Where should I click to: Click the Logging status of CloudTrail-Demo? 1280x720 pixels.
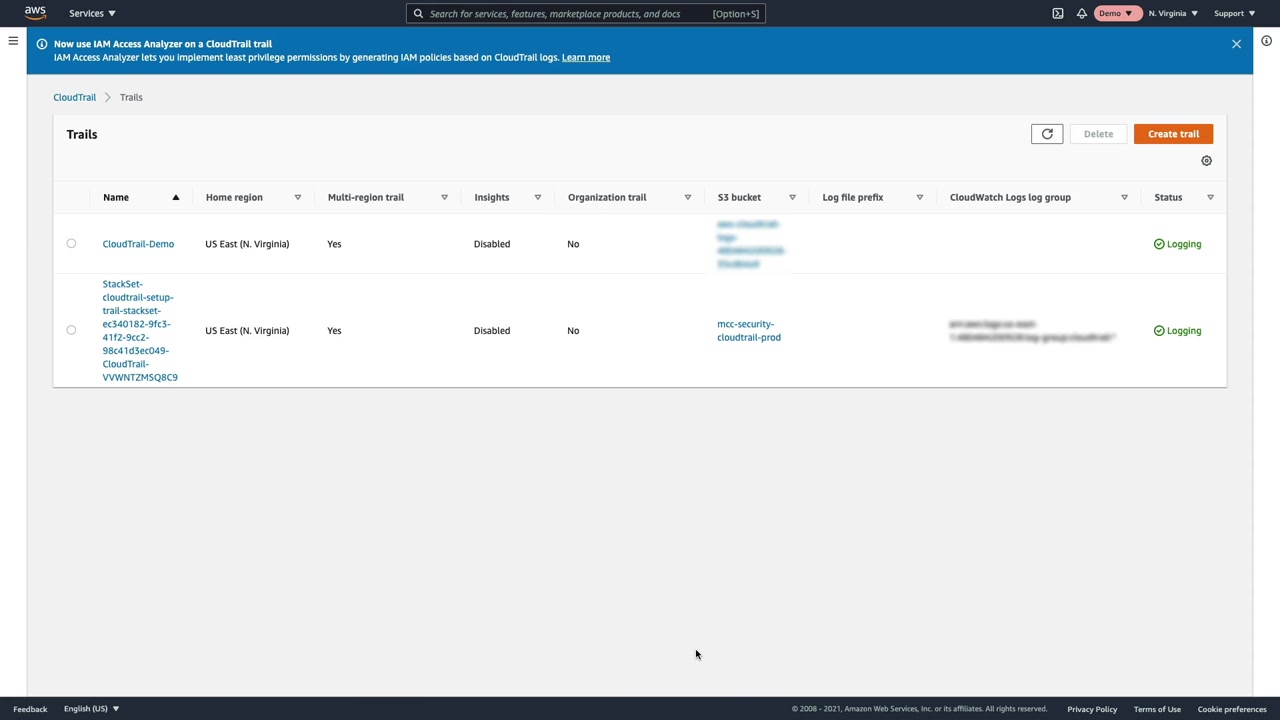pos(1177,244)
